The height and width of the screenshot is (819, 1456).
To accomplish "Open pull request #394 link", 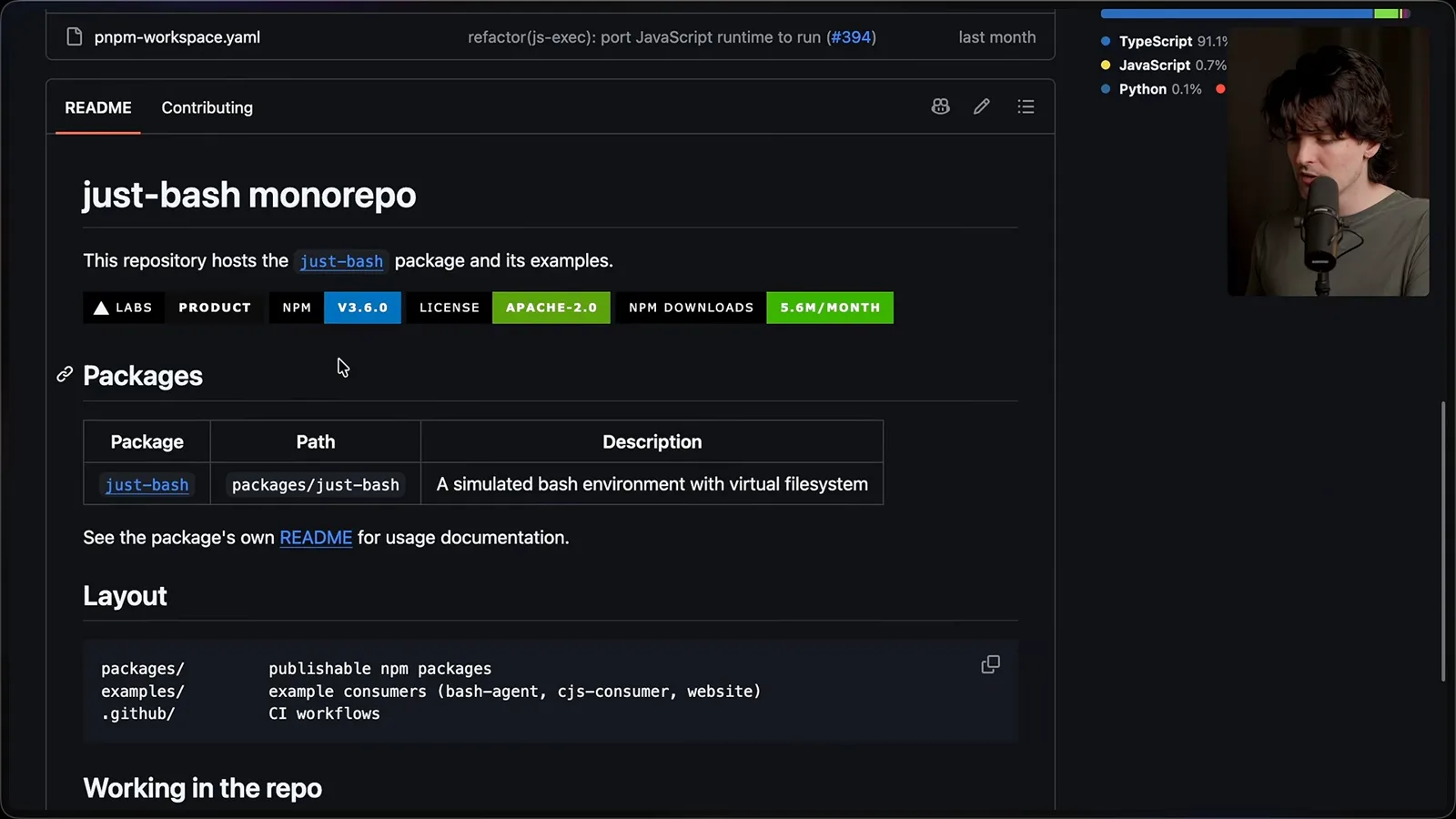I will (x=852, y=37).
